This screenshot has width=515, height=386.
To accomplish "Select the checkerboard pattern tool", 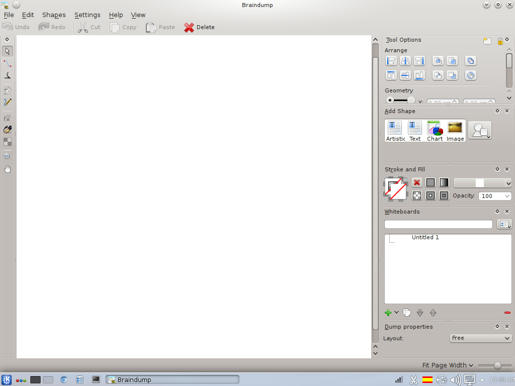I will (x=7, y=142).
